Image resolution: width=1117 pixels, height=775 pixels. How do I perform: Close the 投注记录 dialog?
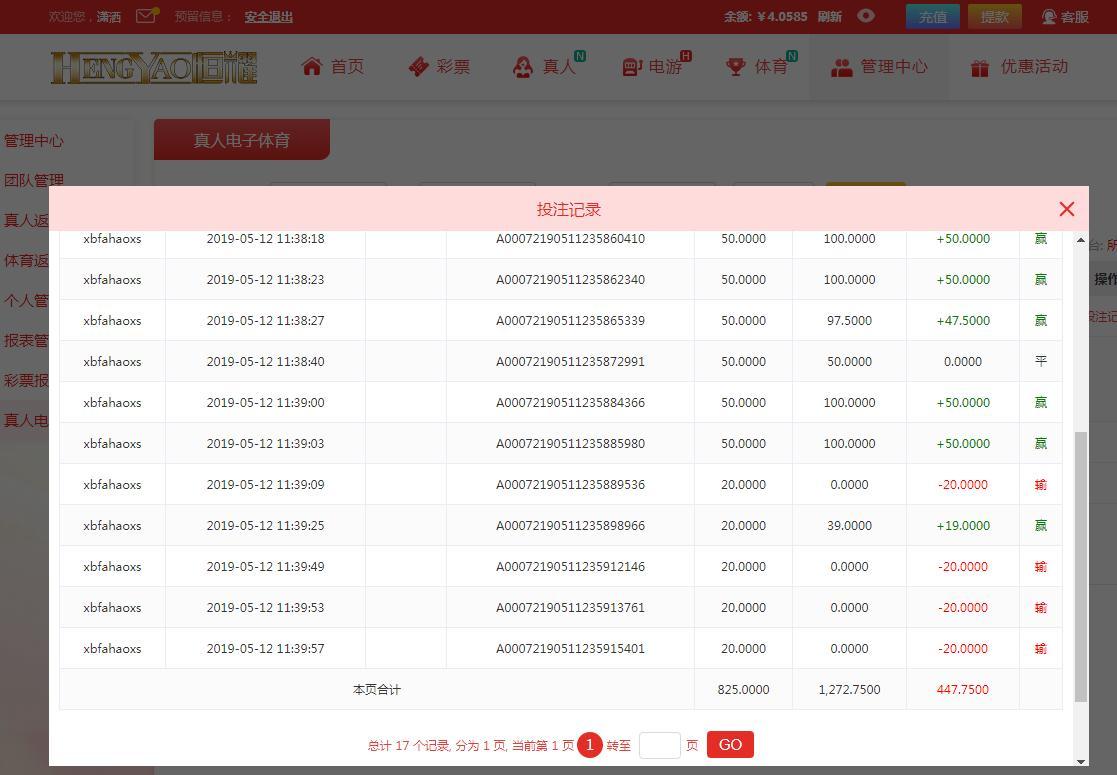[x=1066, y=209]
